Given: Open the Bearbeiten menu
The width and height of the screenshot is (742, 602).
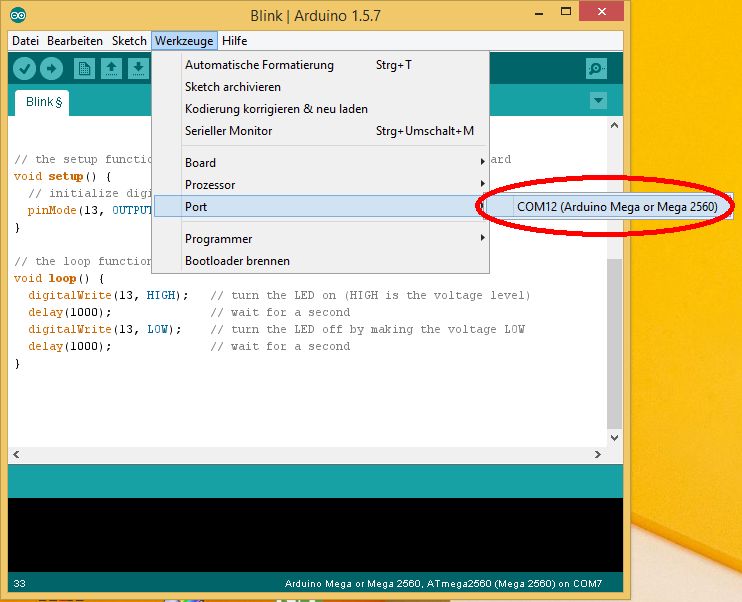Looking at the screenshot, I should (75, 41).
